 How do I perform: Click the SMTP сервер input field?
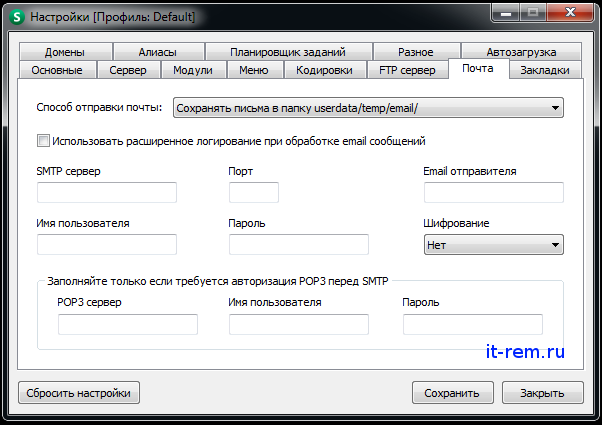pos(107,192)
